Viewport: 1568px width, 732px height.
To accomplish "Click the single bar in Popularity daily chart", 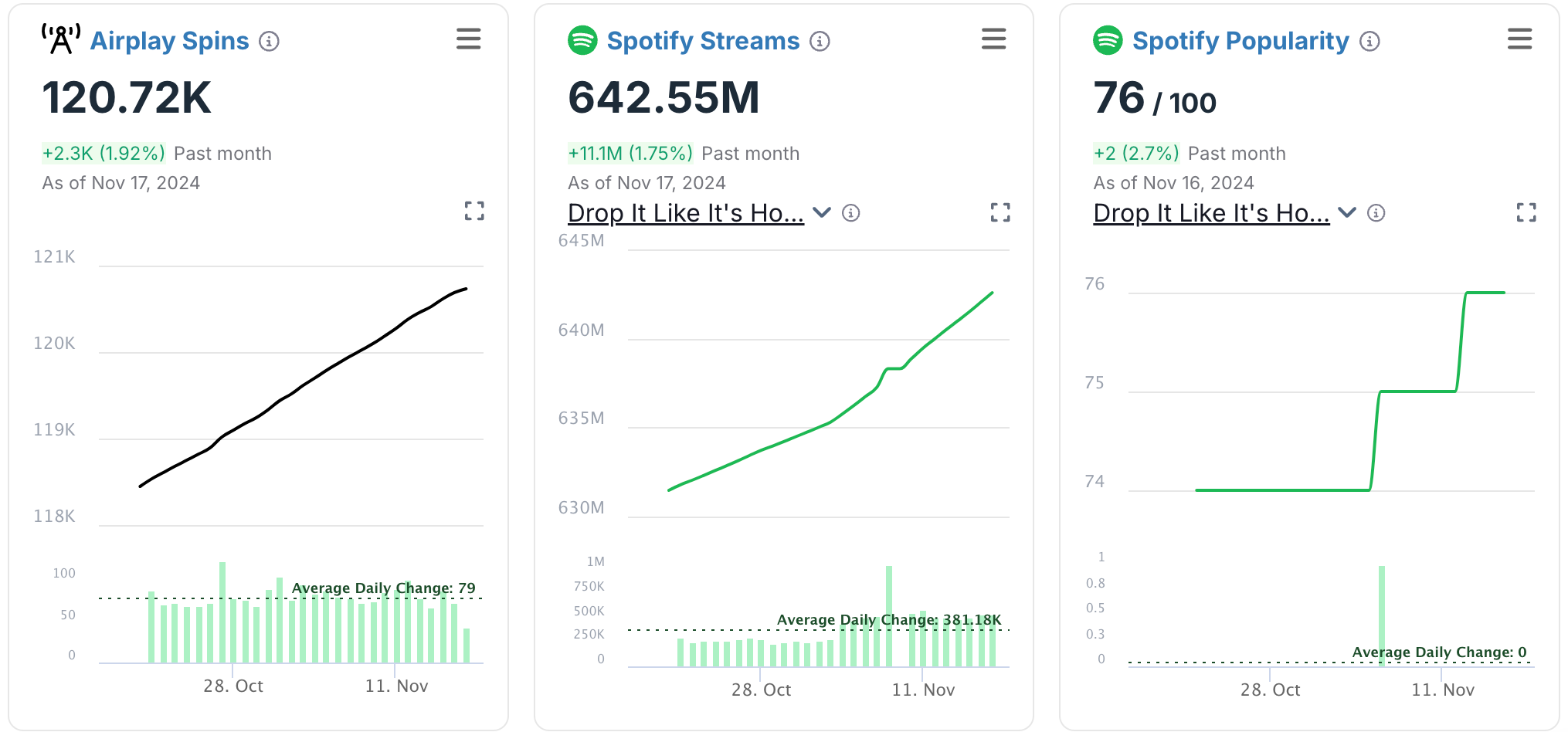I will tap(1382, 615).
